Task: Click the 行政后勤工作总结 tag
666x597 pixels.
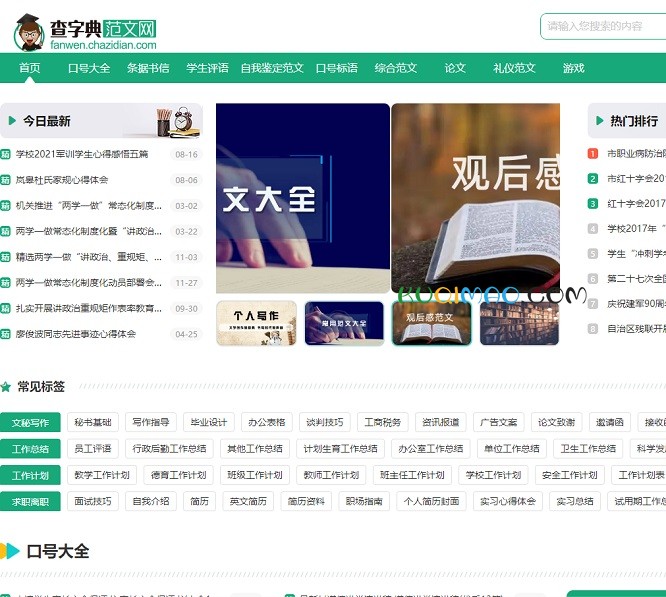Action: [169, 448]
